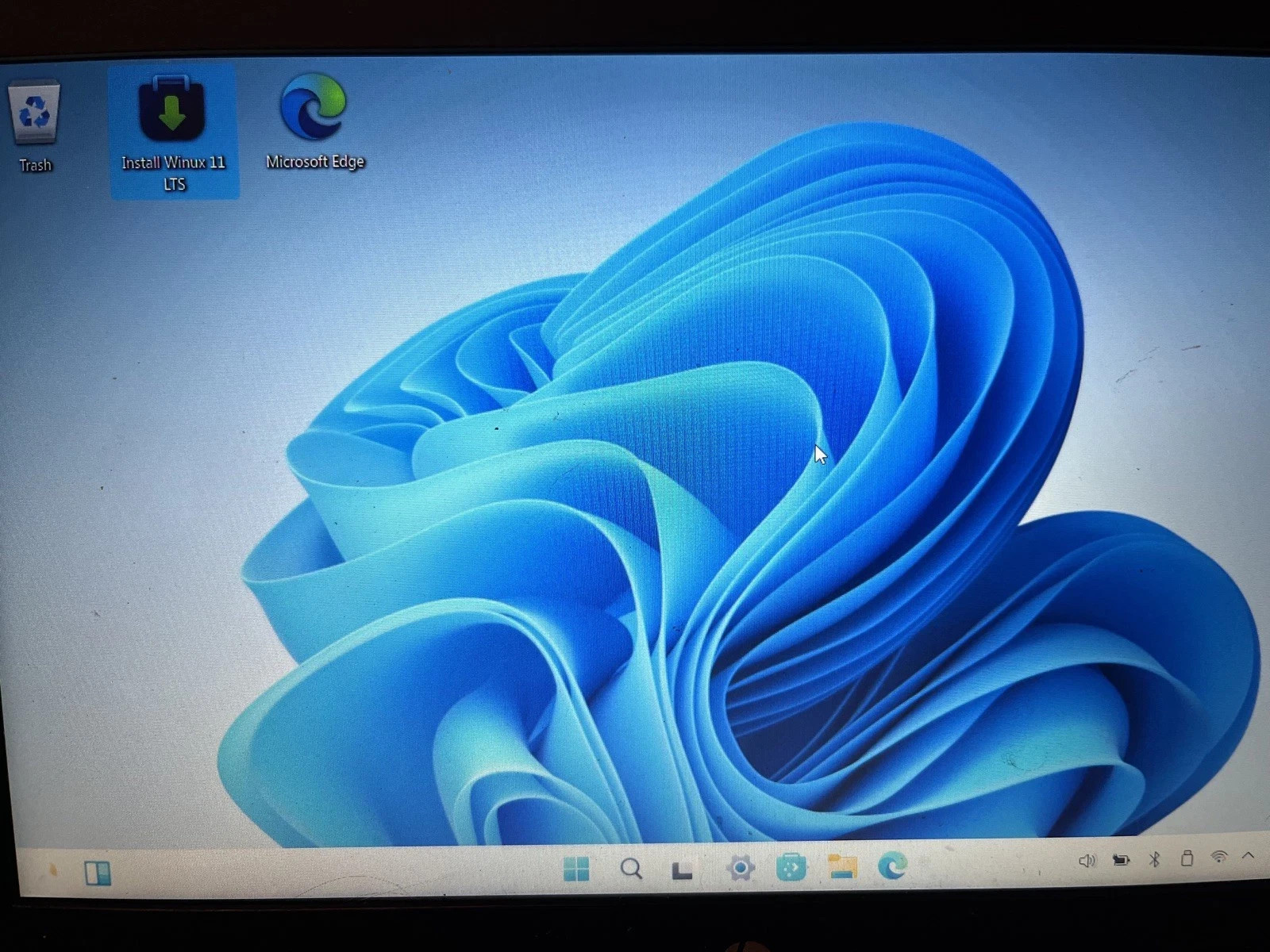Open the Start menu button

[x=576, y=869]
